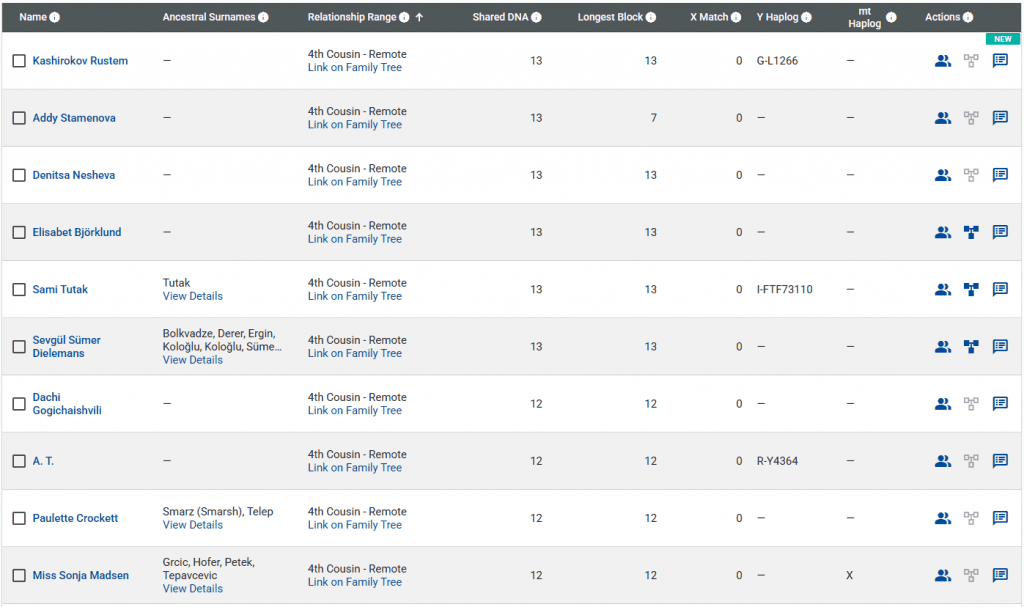Expand View Details for Paulette Crockett surnames
Screen dimensions: 1024x607
coord(192,525)
